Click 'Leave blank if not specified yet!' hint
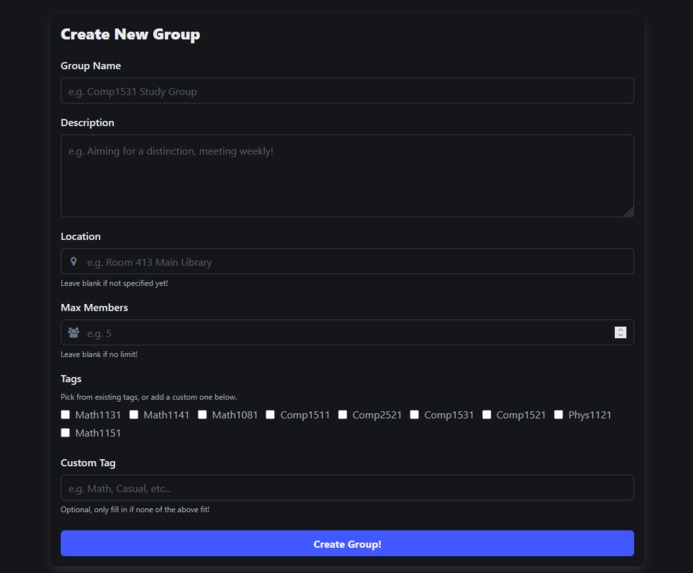 point(114,283)
